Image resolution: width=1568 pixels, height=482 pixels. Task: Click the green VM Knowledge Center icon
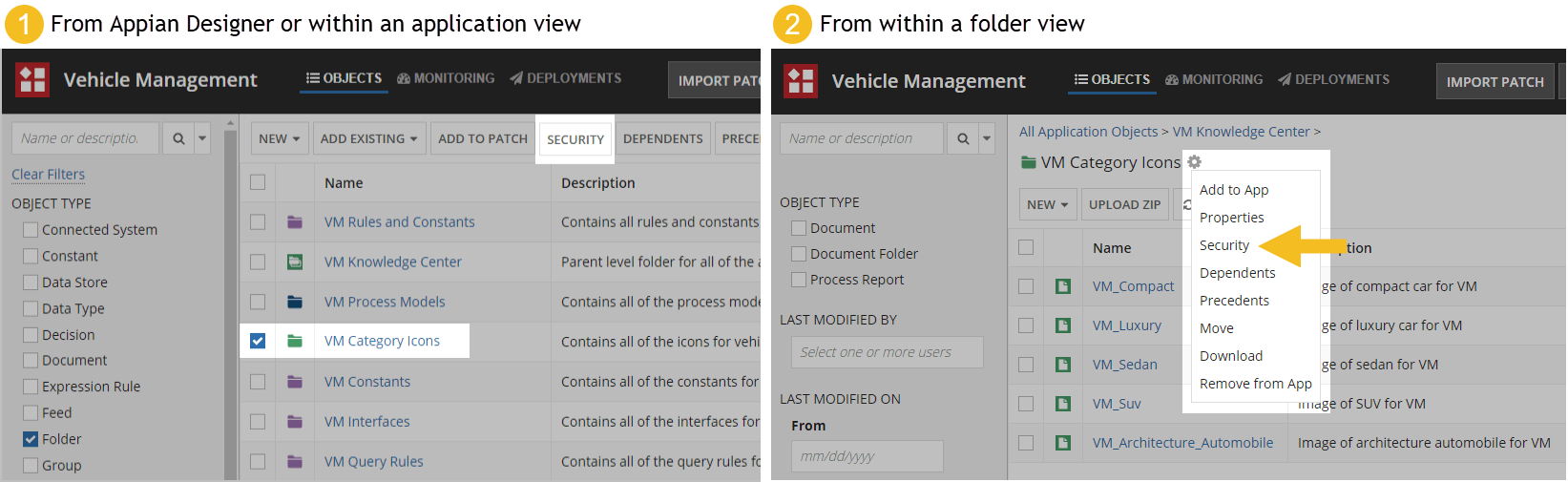click(x=295, y=262)
